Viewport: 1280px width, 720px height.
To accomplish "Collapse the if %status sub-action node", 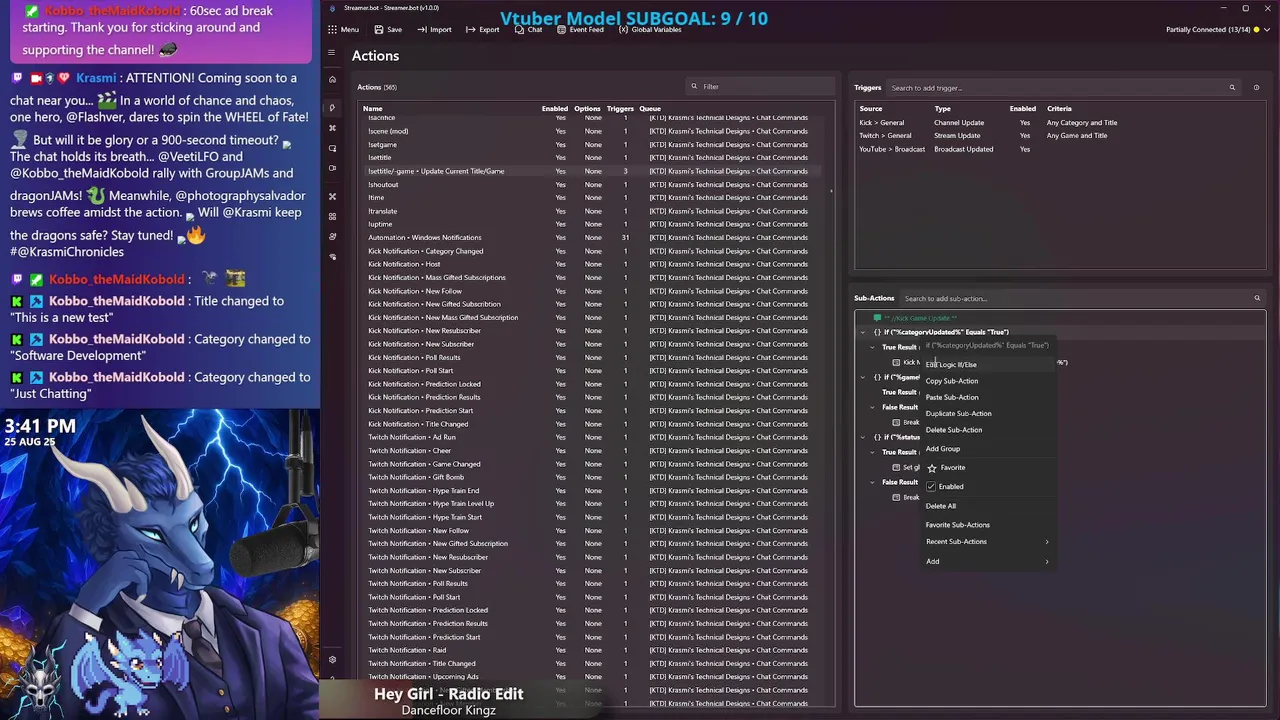I will tap(863, 437).
